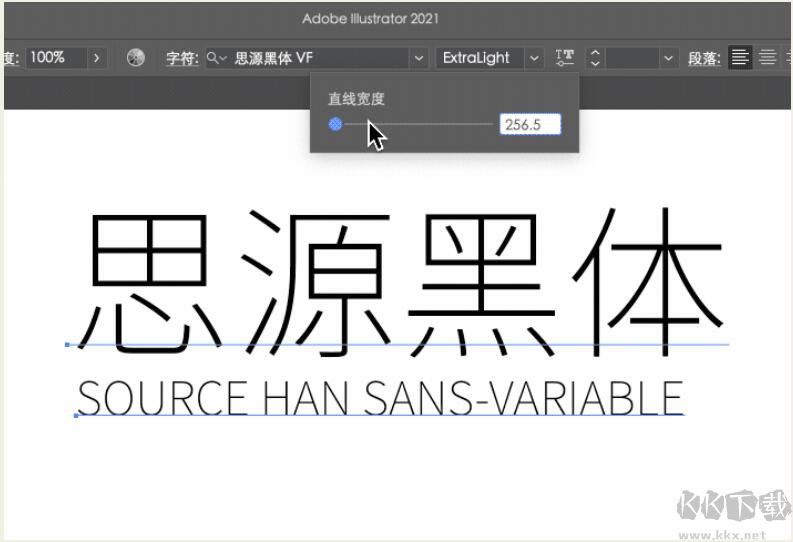Click the recolor artwork color wheel icon
Viewport: 793px width, 542px height.
point(136,58)
